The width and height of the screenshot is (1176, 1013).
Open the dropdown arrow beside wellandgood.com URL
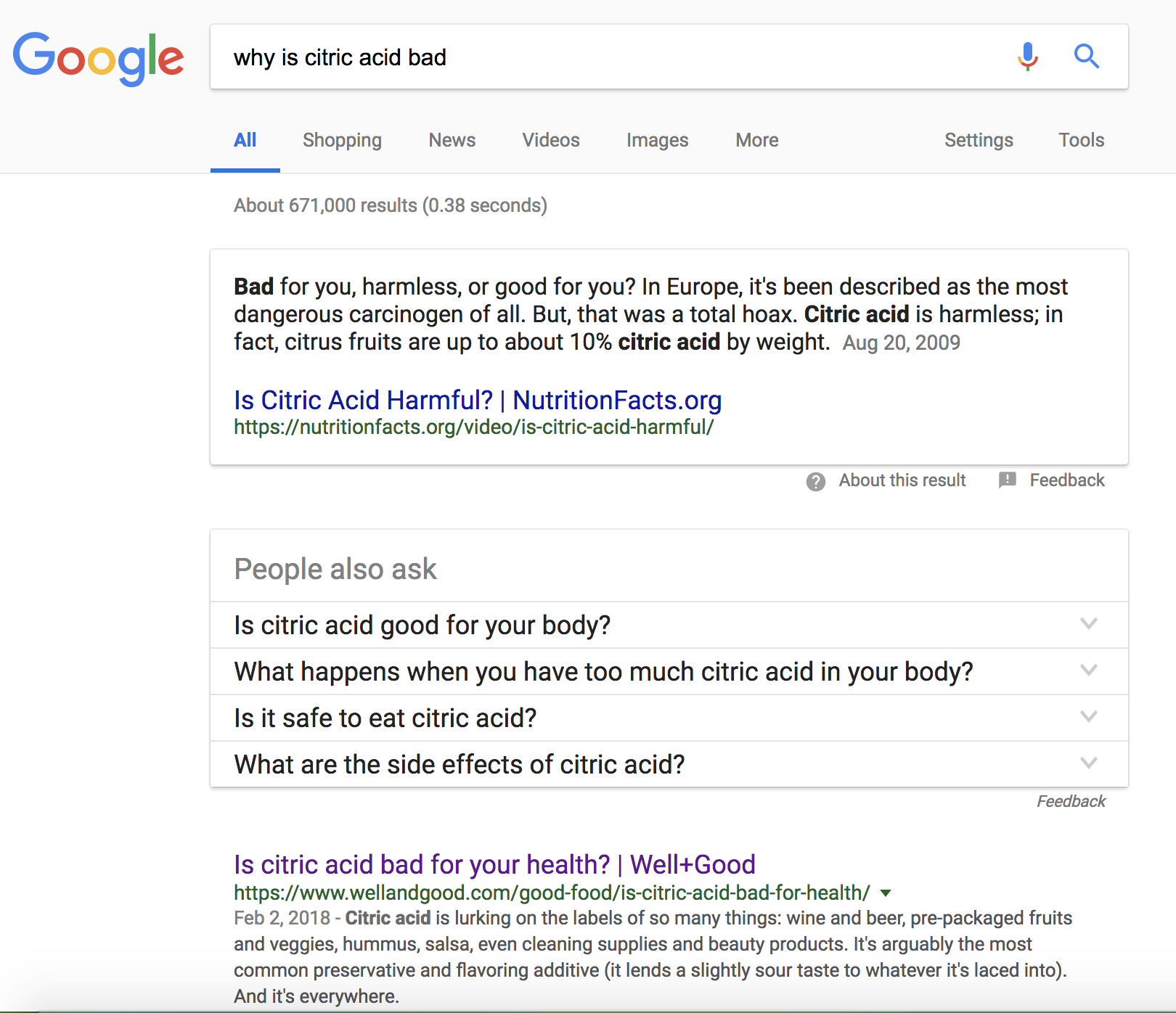pos(886,893)
